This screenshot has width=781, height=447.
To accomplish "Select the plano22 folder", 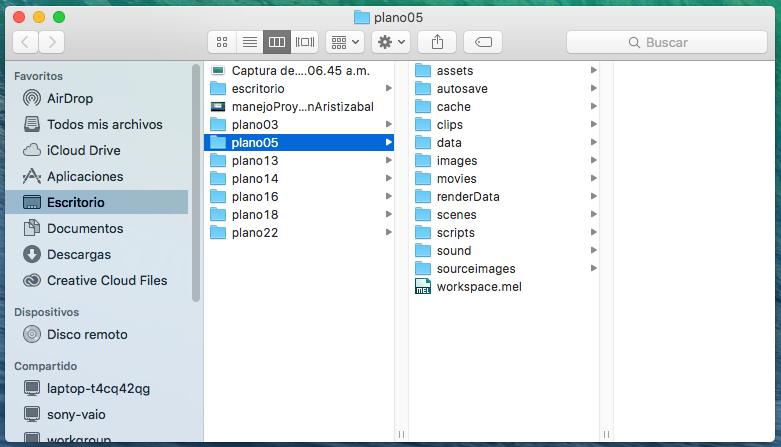I will (x=299, y=233).
